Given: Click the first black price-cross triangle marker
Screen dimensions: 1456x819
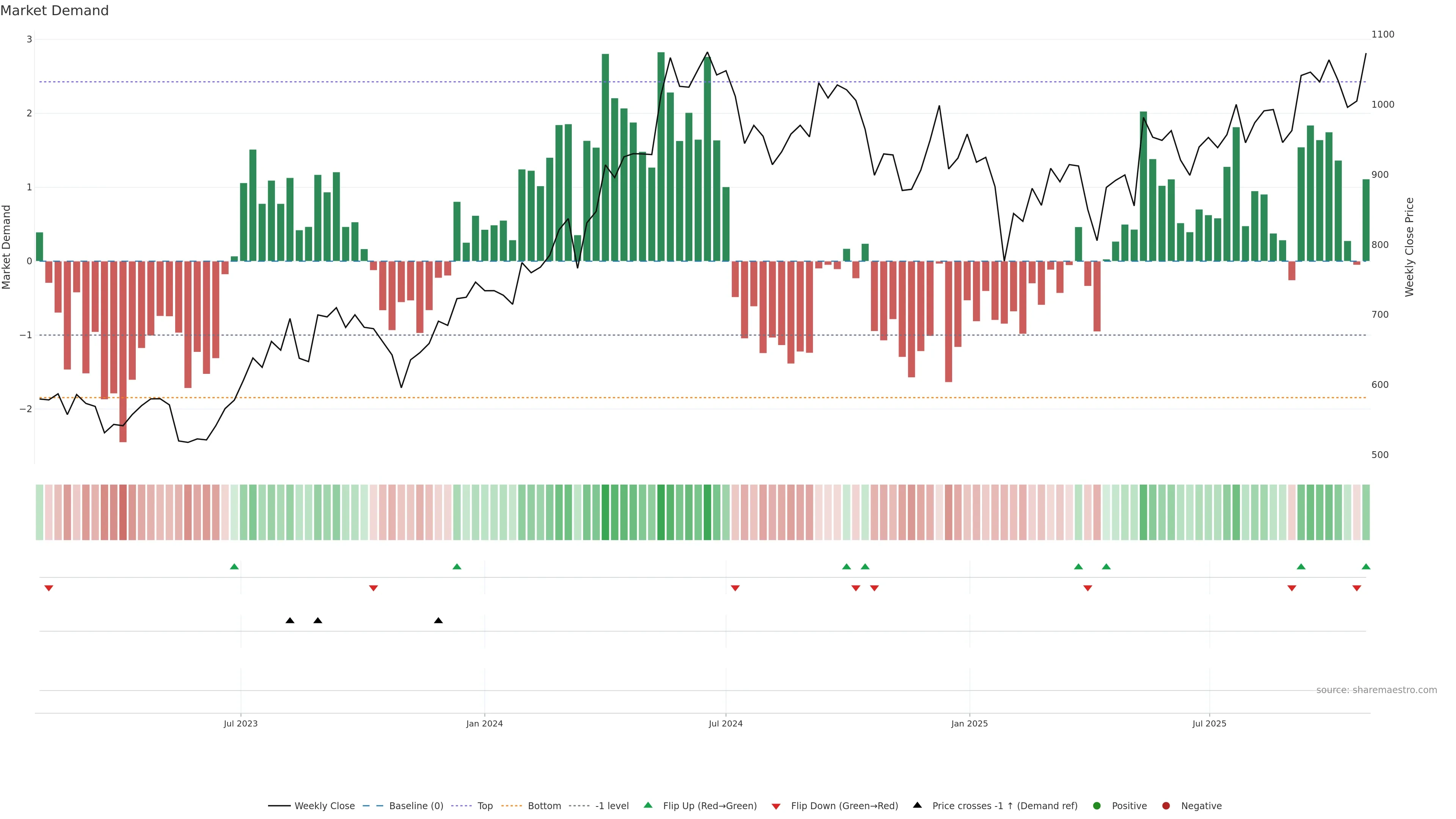Looking at the screenshot, I should point(290,621).
